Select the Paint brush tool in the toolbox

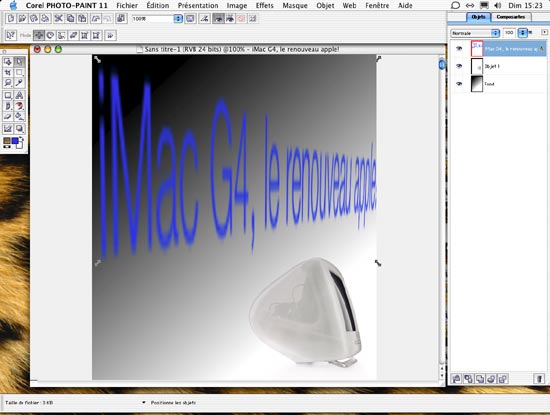[x=8, y=106]
